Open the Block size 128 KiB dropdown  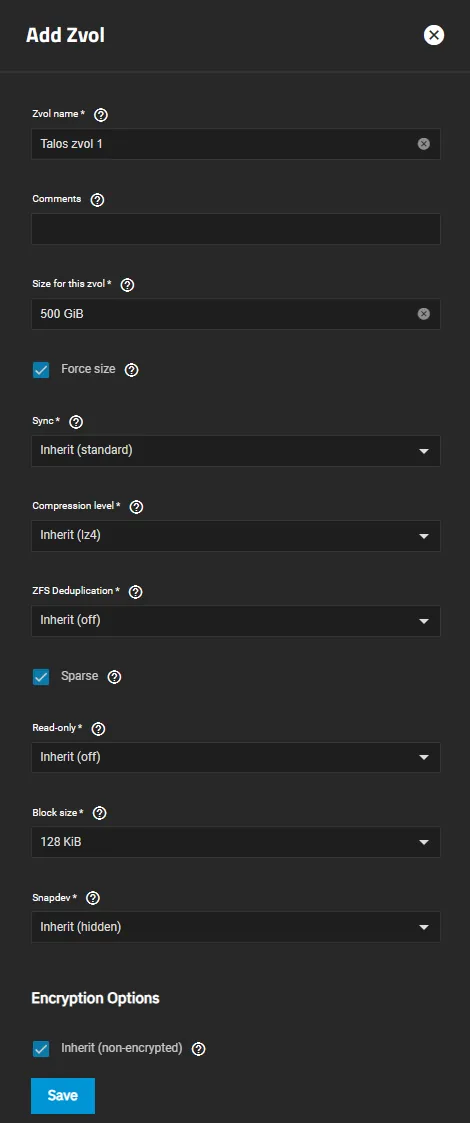coord(236,842)
